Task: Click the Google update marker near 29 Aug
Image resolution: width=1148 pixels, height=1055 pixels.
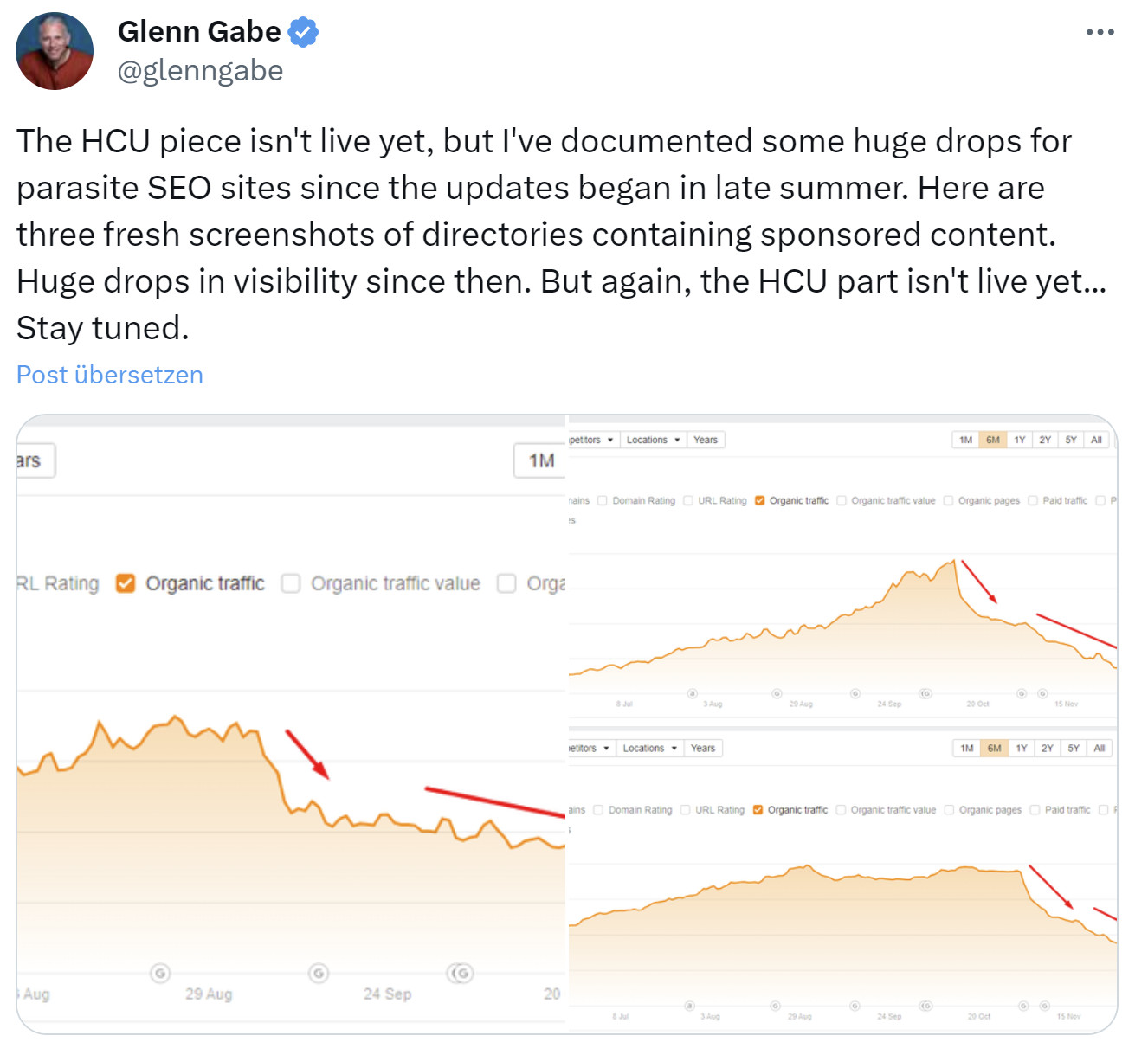Action: tap(160, 973)
